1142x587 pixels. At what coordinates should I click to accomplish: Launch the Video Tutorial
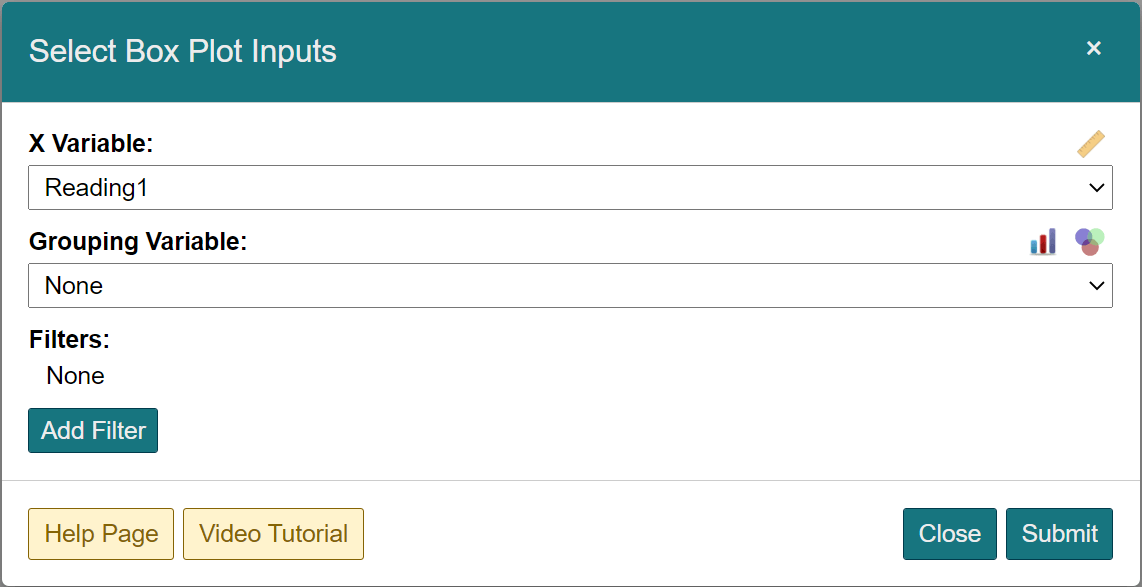[273, 533]
